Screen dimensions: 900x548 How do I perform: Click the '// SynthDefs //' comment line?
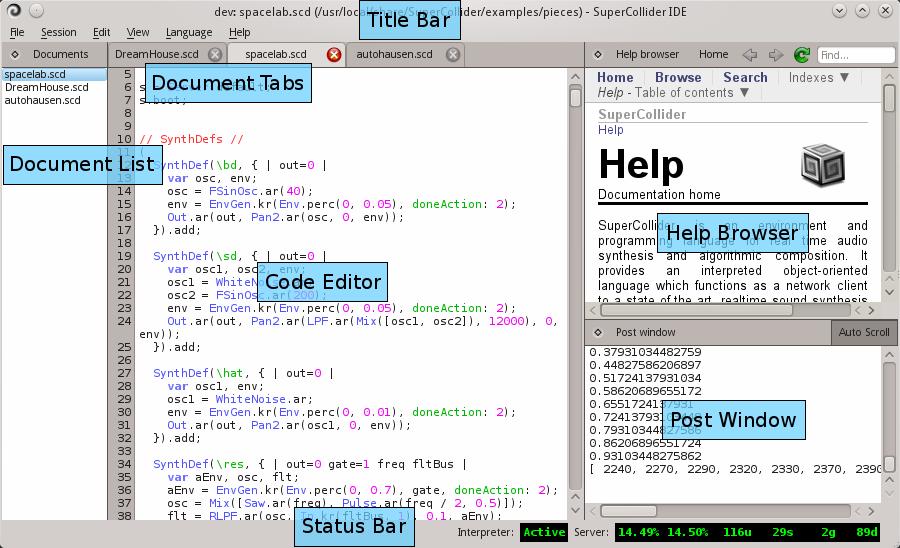click(x=192, y=139)
